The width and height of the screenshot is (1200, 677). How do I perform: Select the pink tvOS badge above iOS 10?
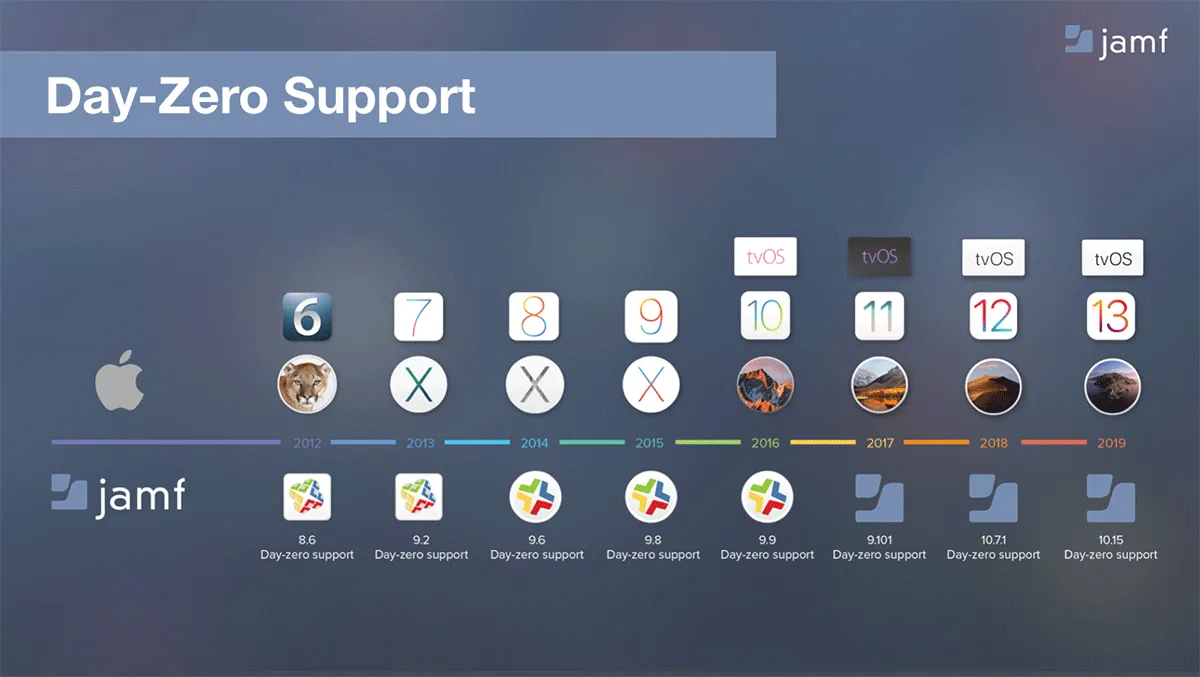pos(766,257)
